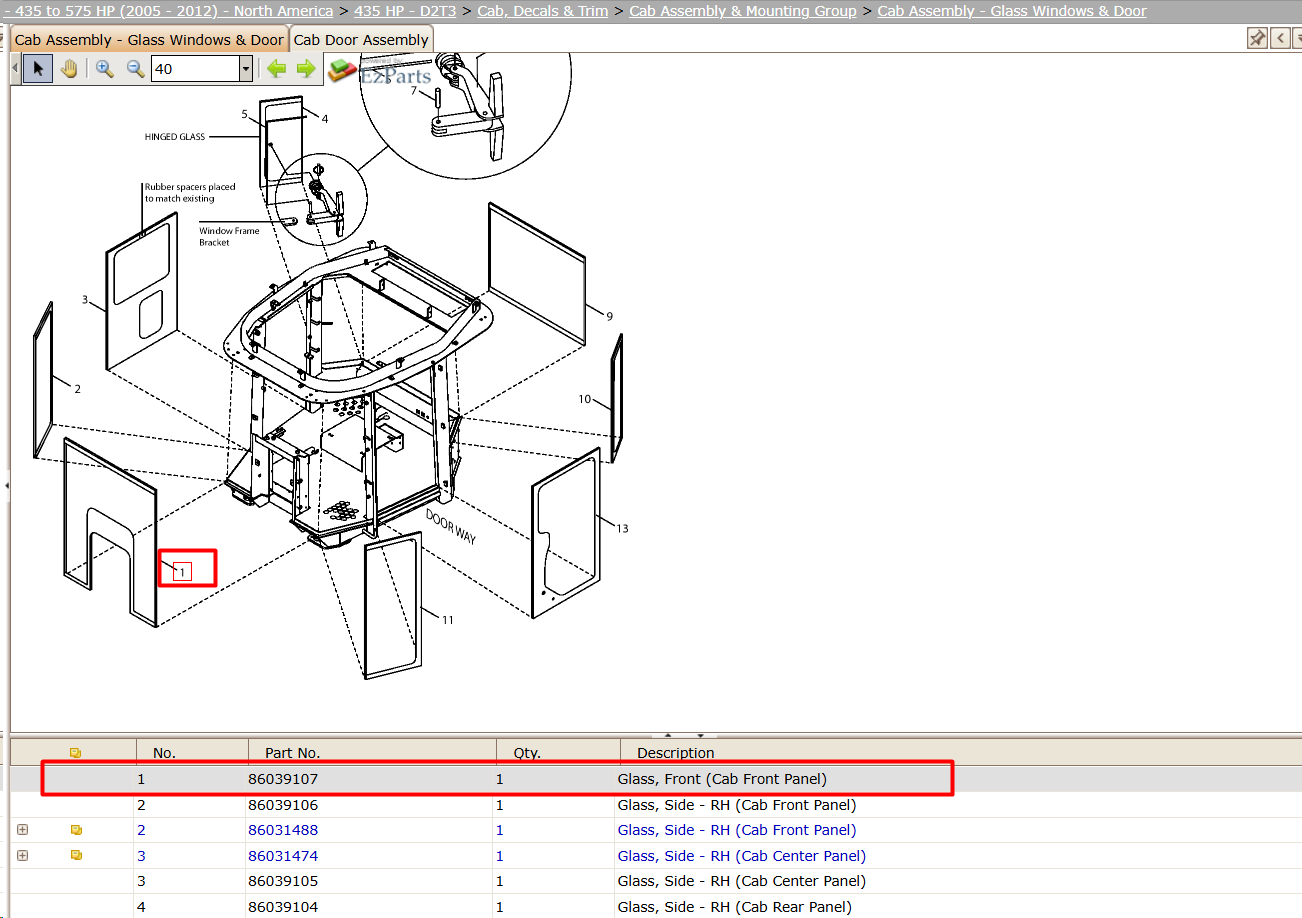Activate the hand pan tool
Image resolution: width=1302 pixels, height=918 pixels.
pyautogui.click(x=69, y=69)
